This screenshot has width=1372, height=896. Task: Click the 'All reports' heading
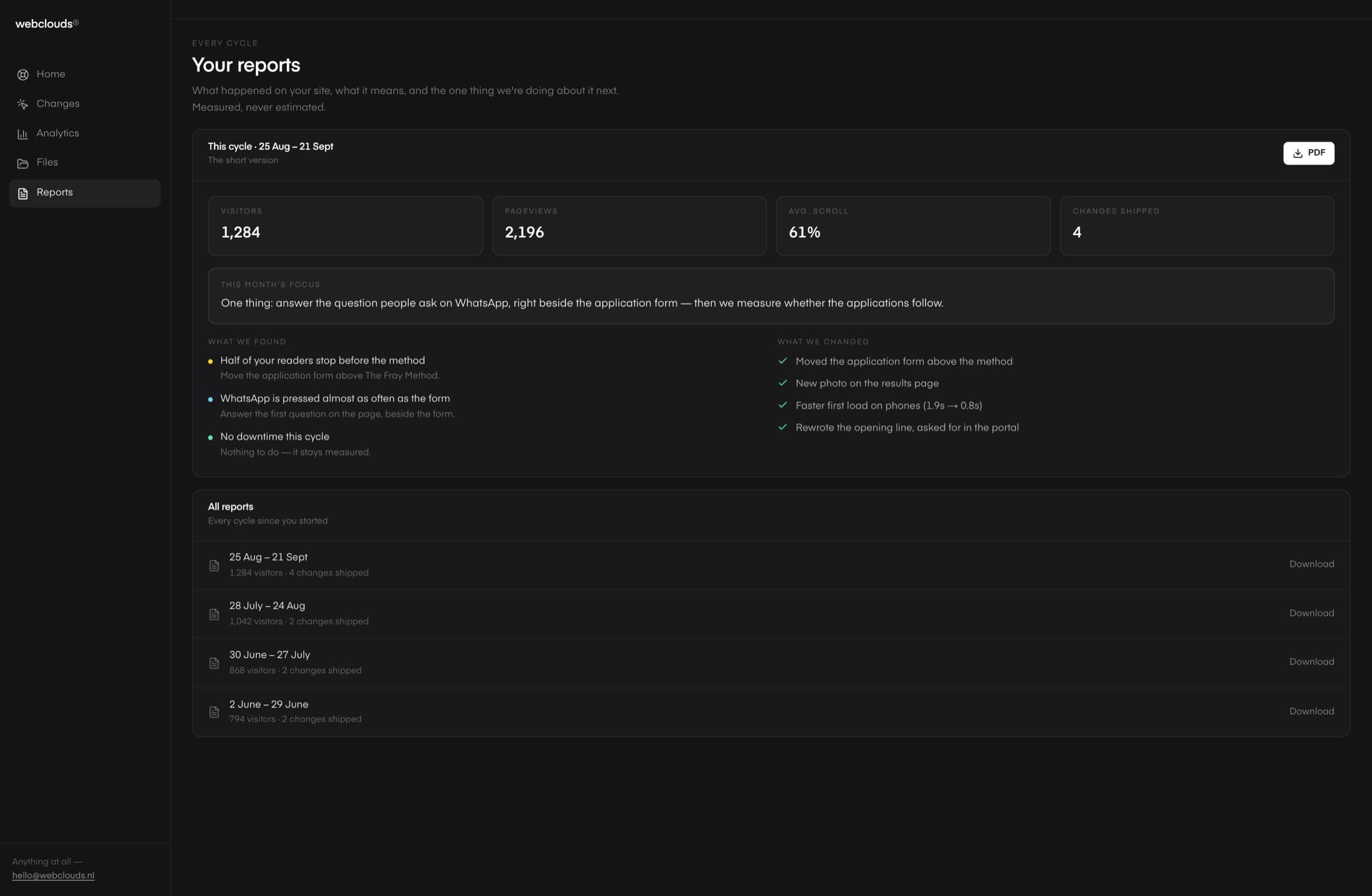click(231, 507)
